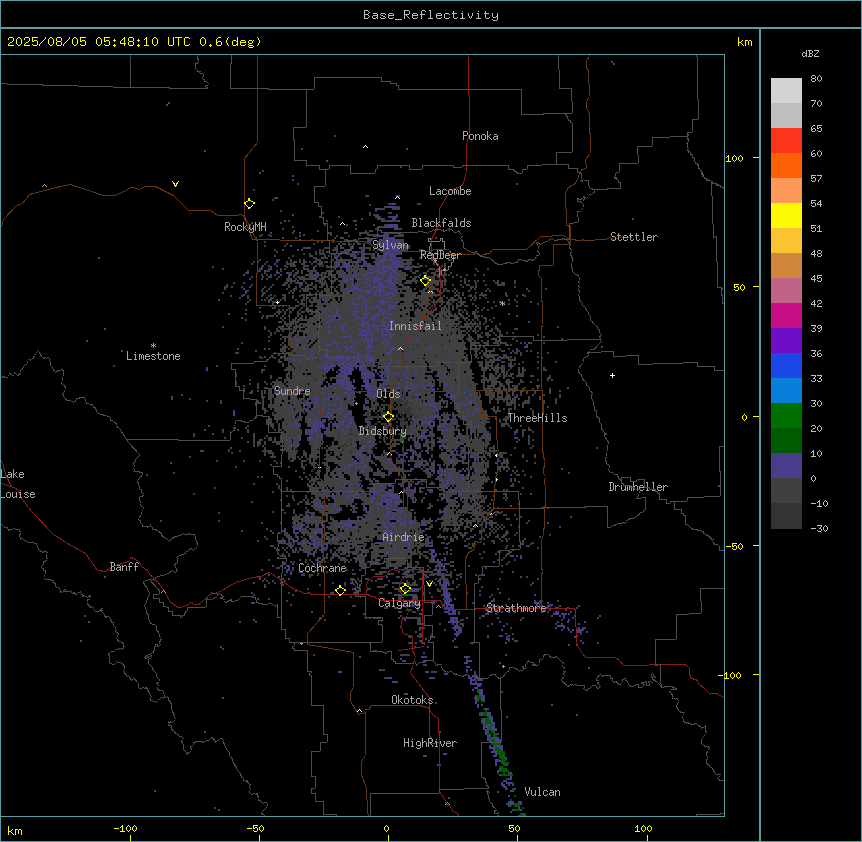Viewport: 862px width, 842px height.
Task: Pick the yellow 51-54 dBZ legend swatch
Action: click(786, 215)
